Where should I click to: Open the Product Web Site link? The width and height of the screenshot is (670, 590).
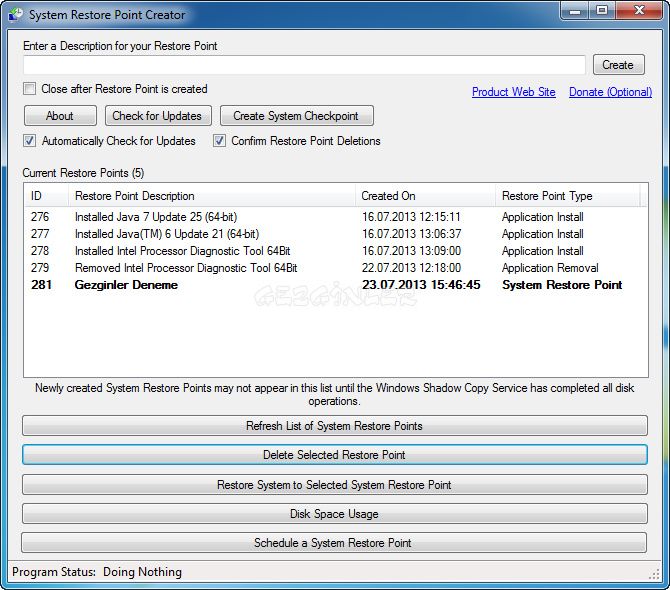point(514,92)
